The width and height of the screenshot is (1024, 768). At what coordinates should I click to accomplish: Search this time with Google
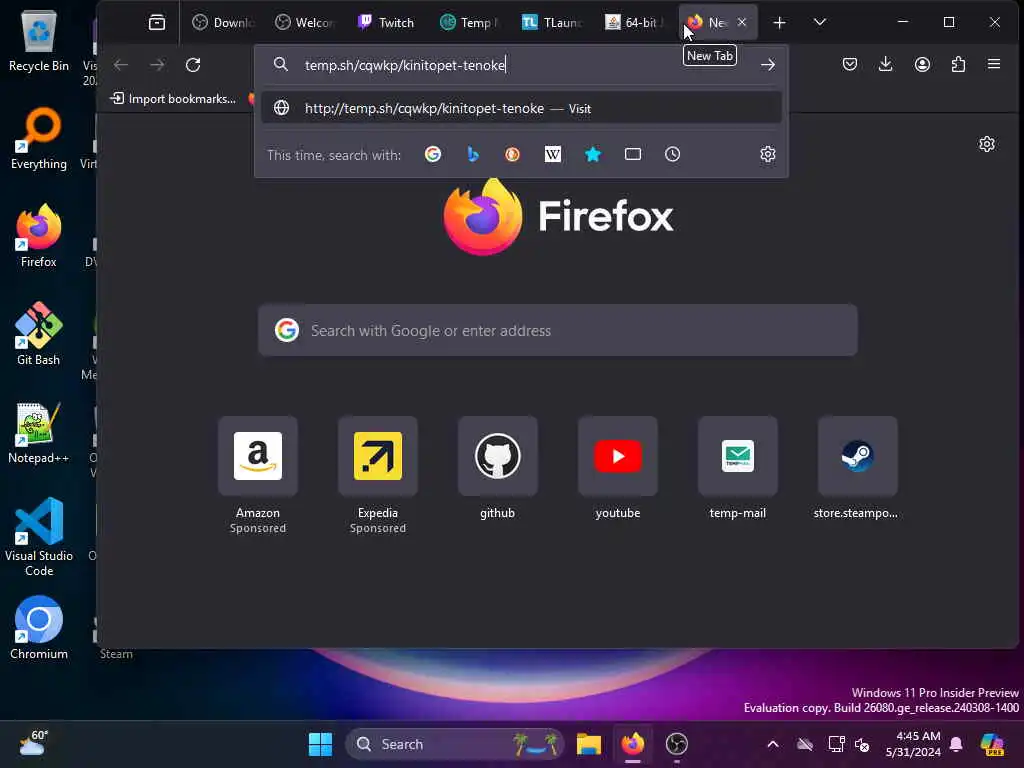pos(433,154)
